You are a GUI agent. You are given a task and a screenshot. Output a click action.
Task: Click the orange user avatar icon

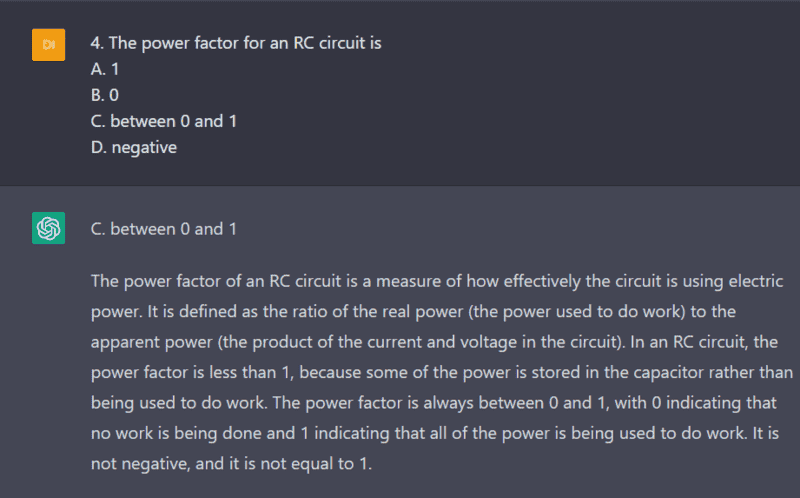48,45
